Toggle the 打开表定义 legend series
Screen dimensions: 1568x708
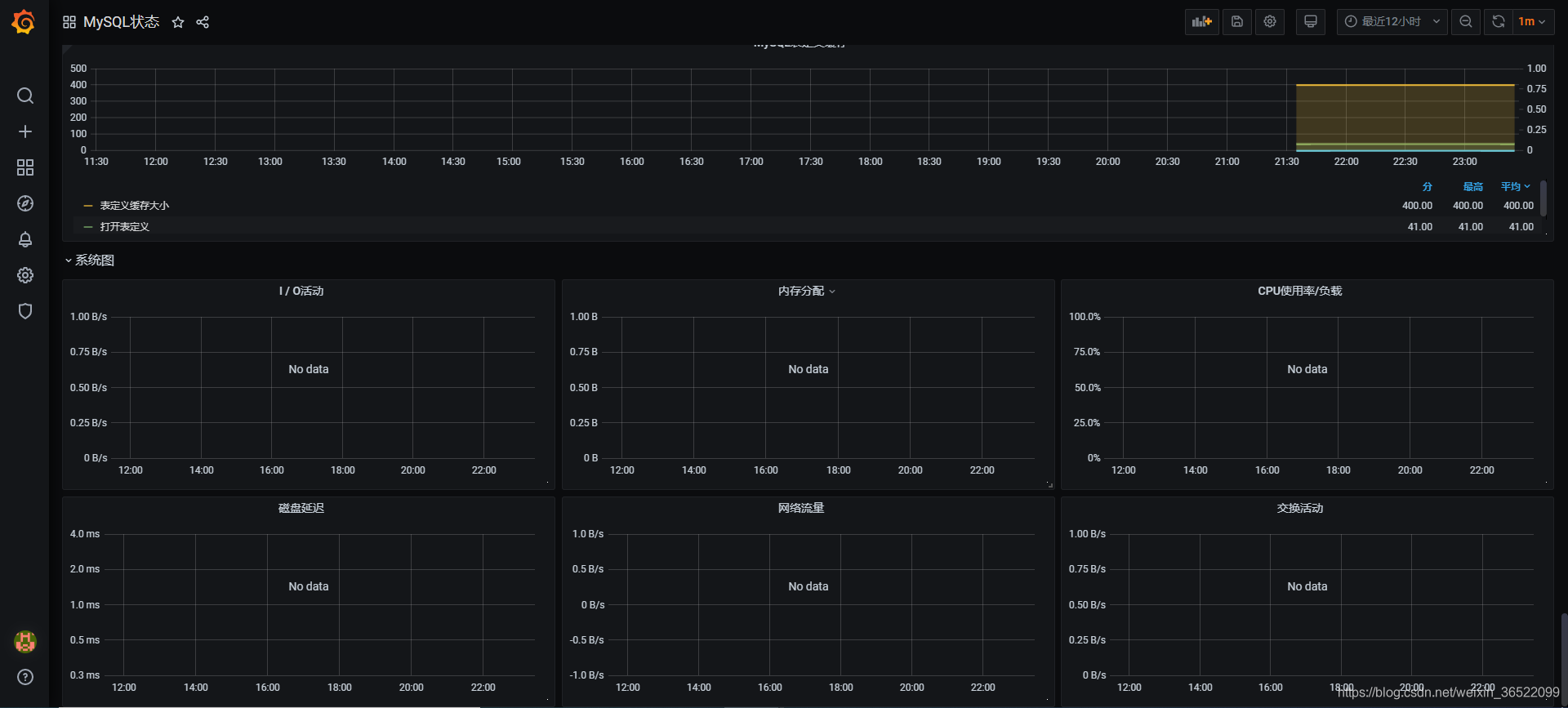[x=125, y=227]
